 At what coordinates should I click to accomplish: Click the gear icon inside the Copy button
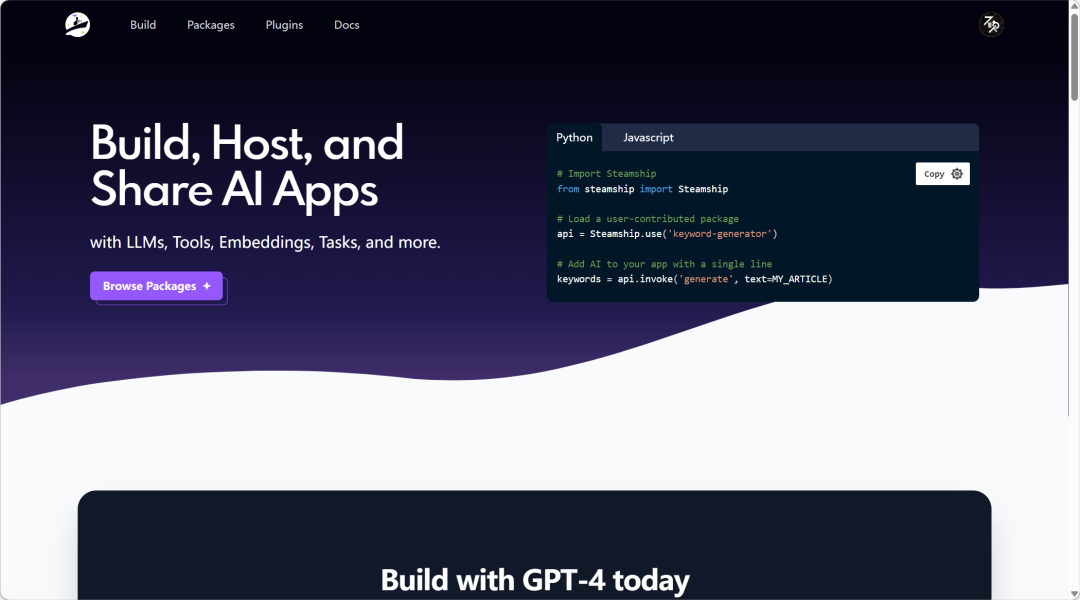point(957,174)
